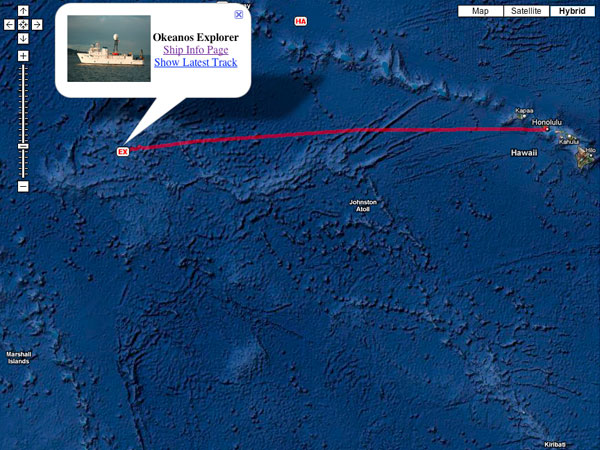This screenshot has width=600, height=450.
Task: Click Show Latest Track link
Action: pos(196,62)
